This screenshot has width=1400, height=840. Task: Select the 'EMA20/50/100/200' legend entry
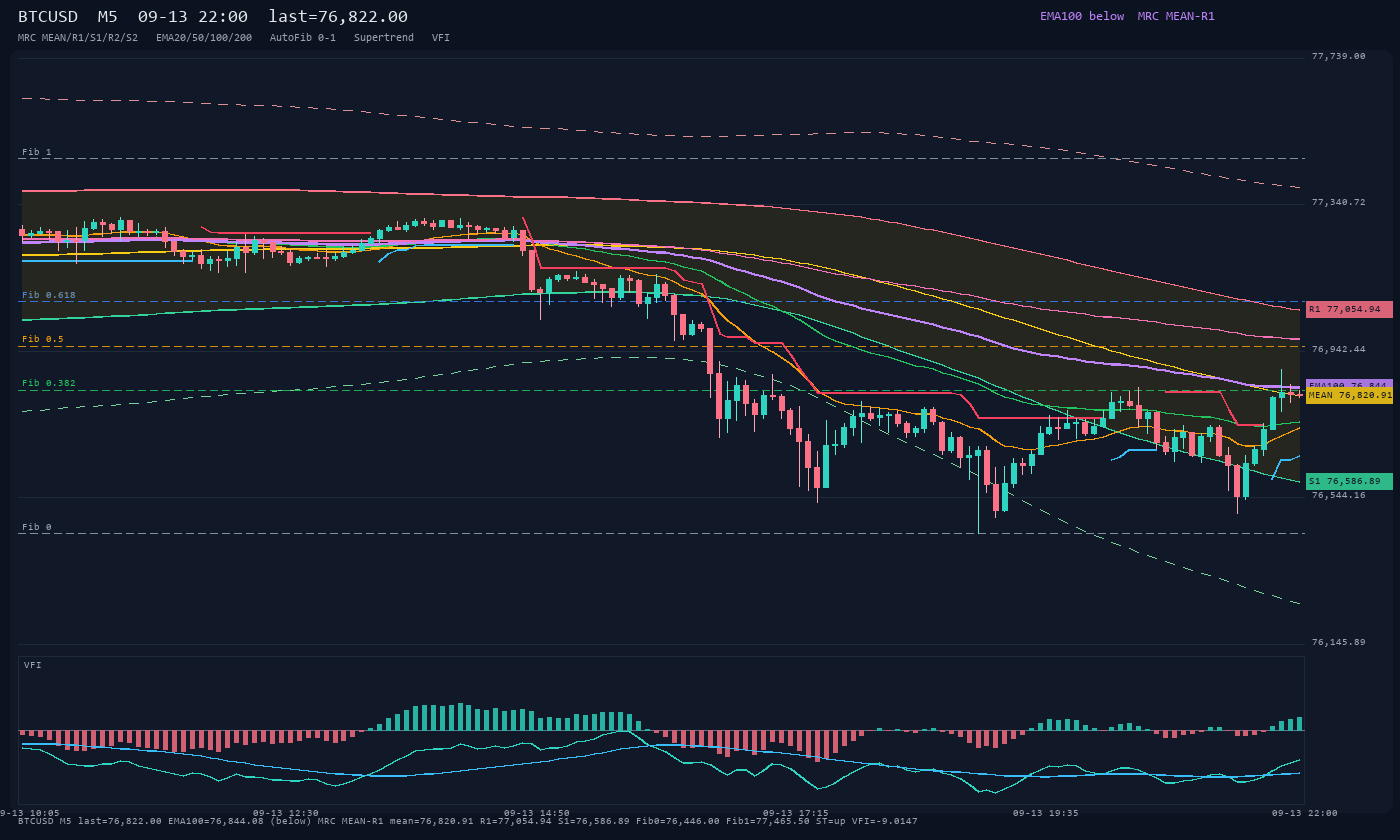click(204, 37)
